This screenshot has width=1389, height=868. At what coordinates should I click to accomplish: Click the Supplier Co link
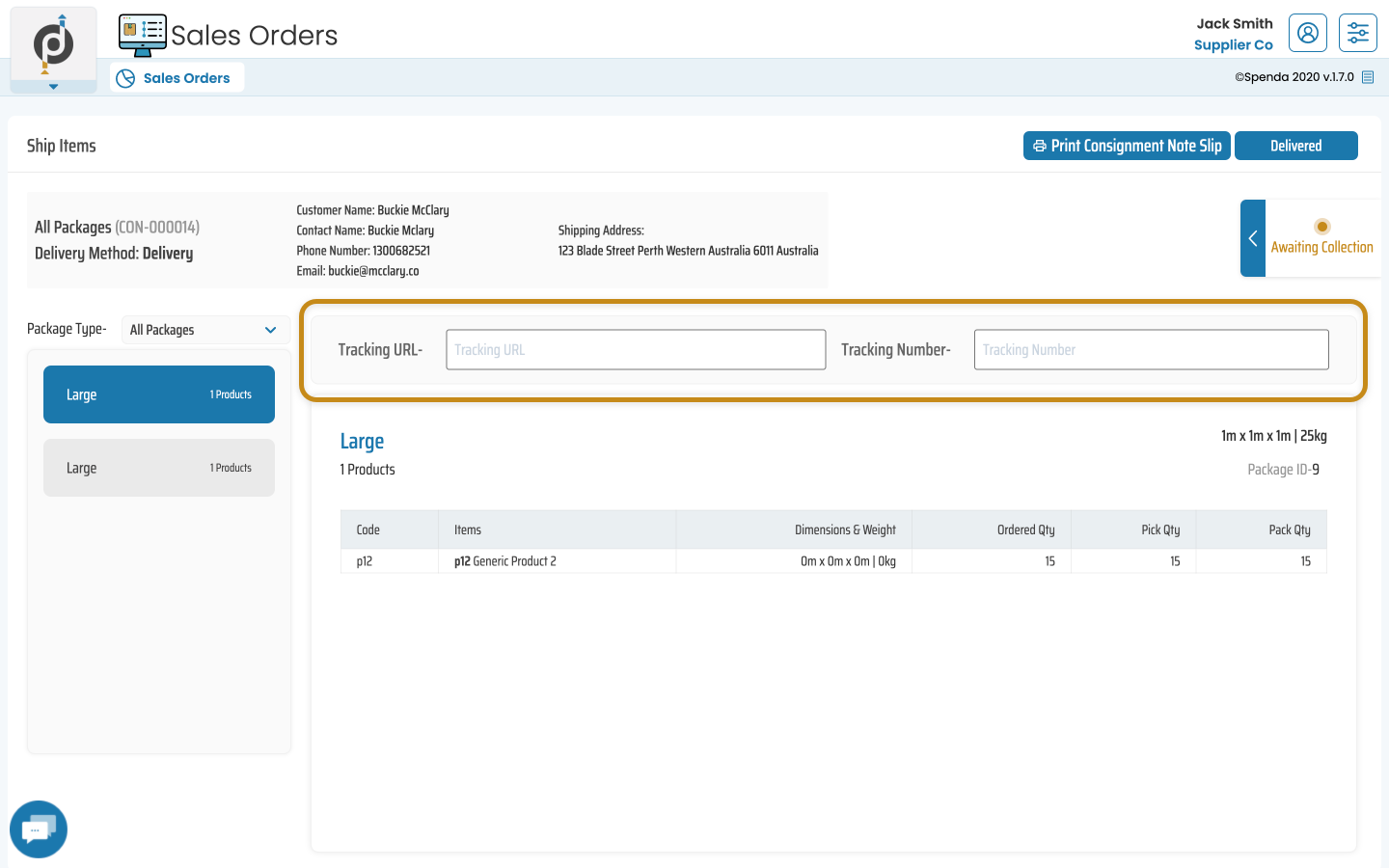point(1234,45)
